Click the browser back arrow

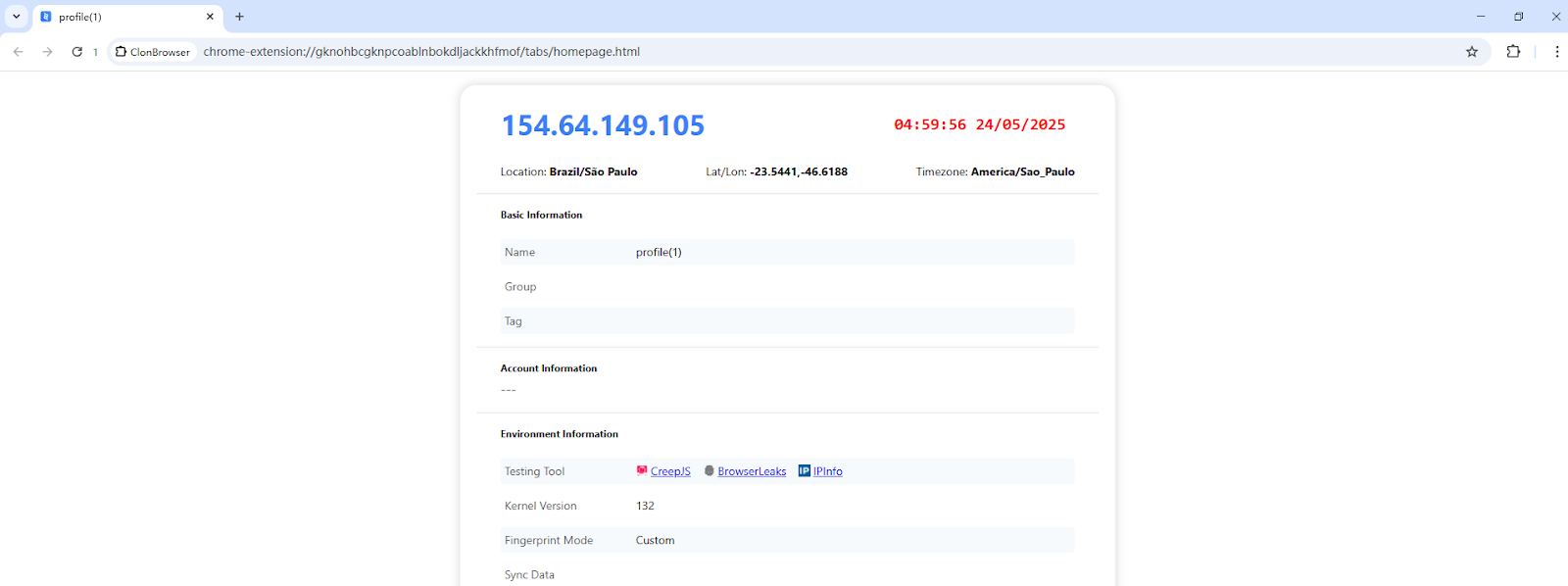click(19, 52)
